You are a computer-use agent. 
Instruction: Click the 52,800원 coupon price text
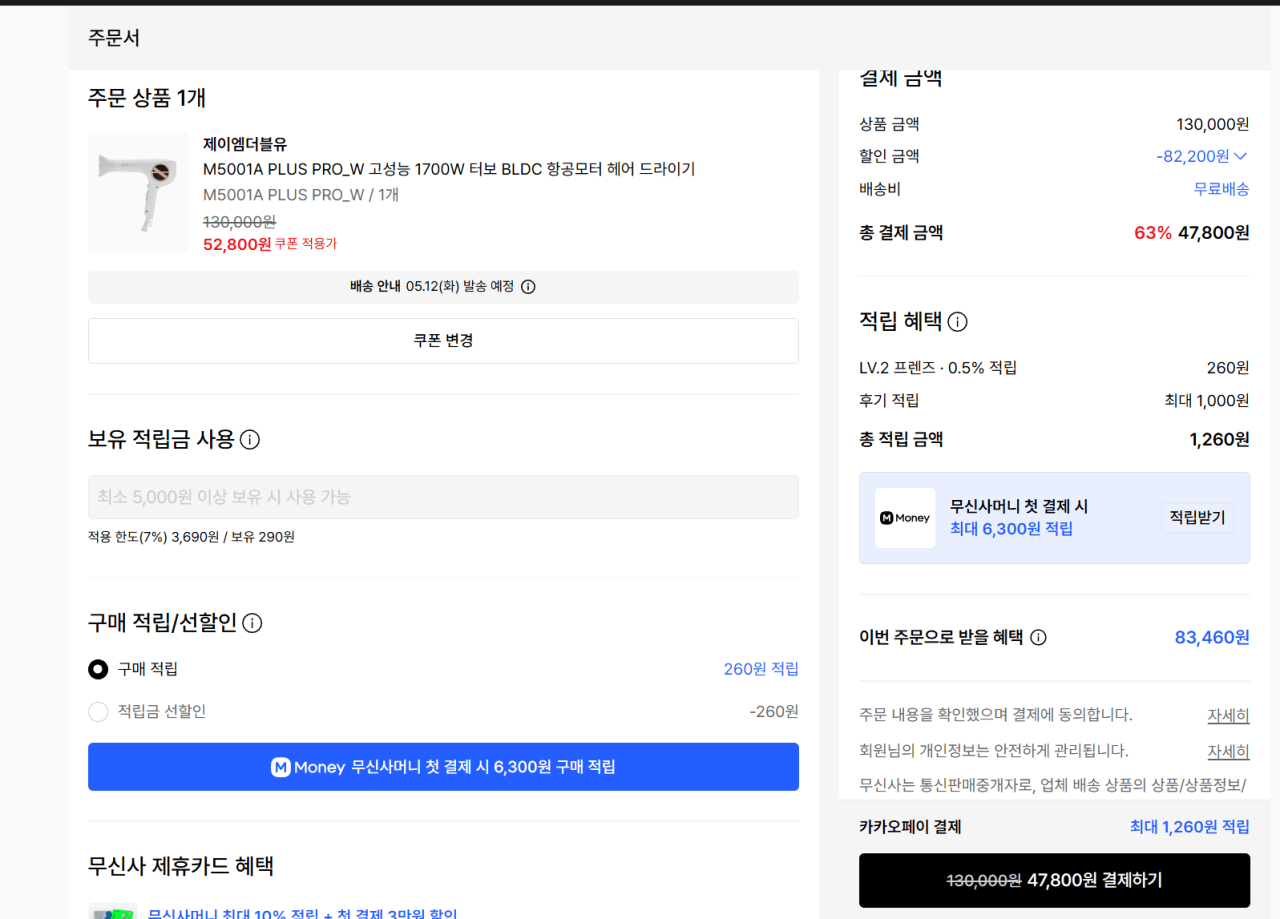(237, 244)
